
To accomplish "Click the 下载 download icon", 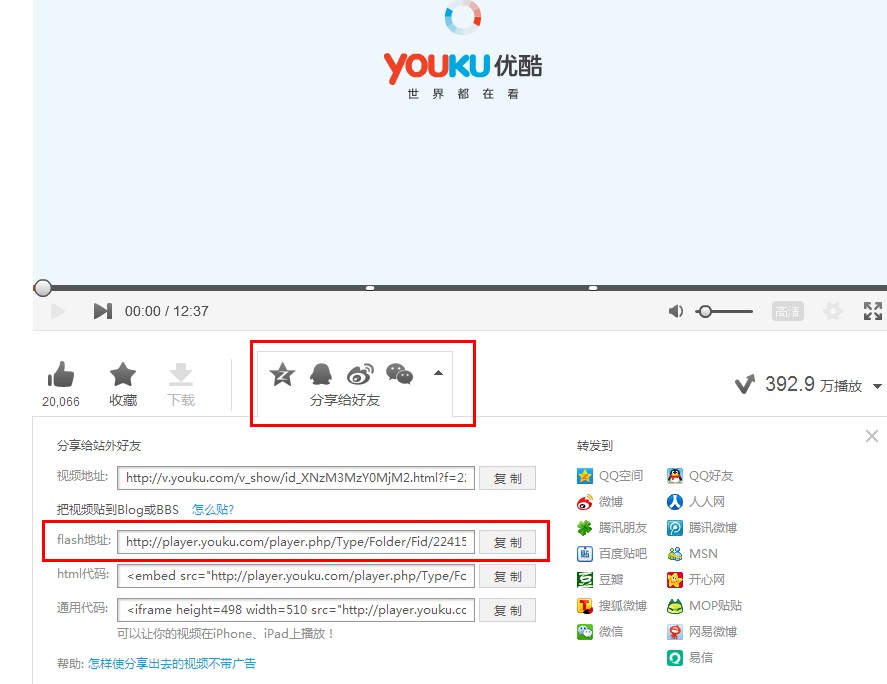I will [x=181, y=374].
